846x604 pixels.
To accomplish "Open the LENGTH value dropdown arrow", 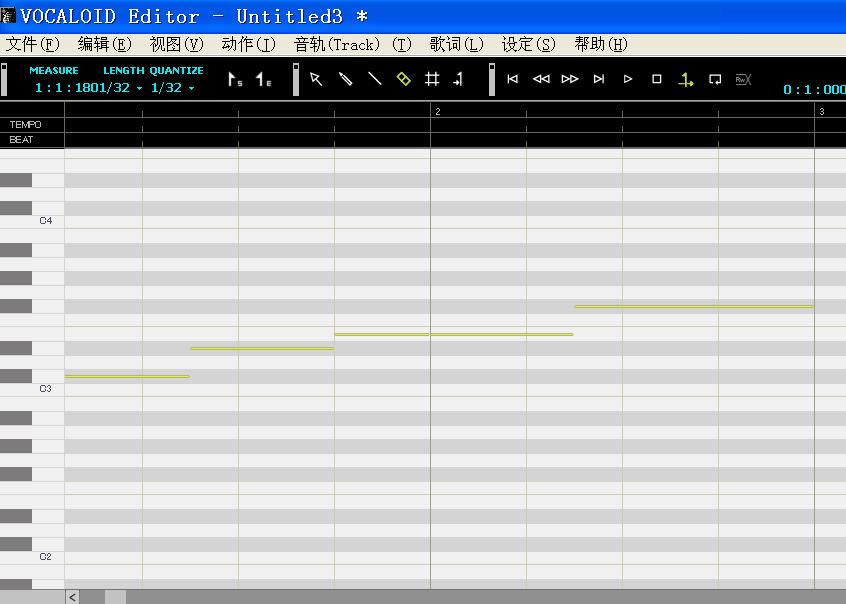I will click(x=139, y=89).
